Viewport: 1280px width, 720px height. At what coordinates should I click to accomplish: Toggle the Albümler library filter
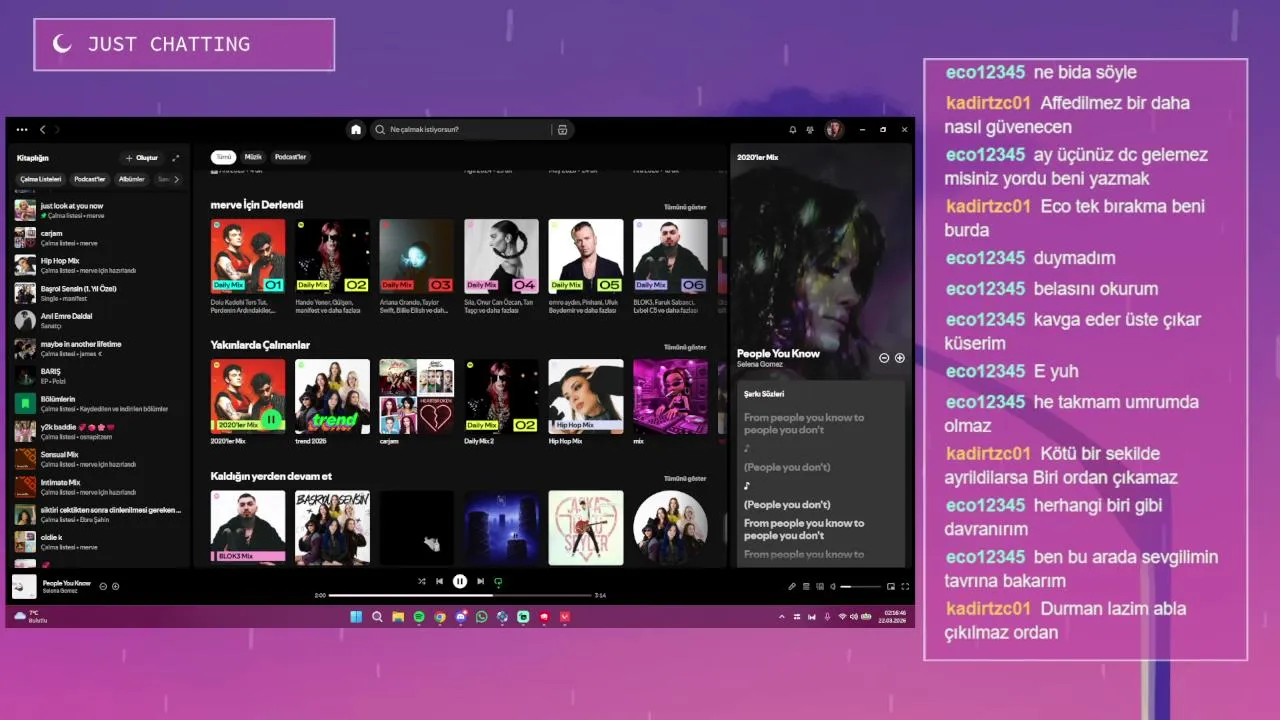click(x=132, y=179)
